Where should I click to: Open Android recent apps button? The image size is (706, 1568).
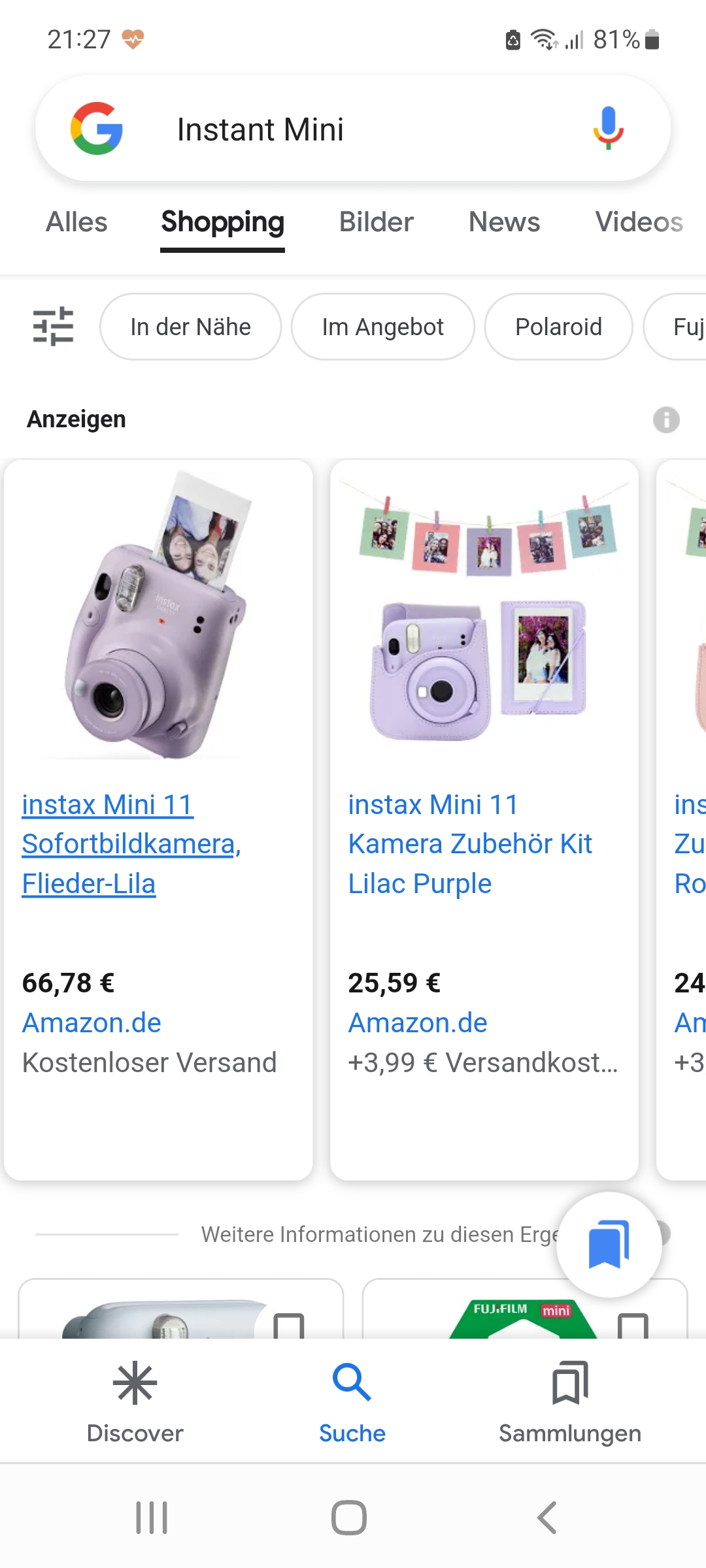152,1517
